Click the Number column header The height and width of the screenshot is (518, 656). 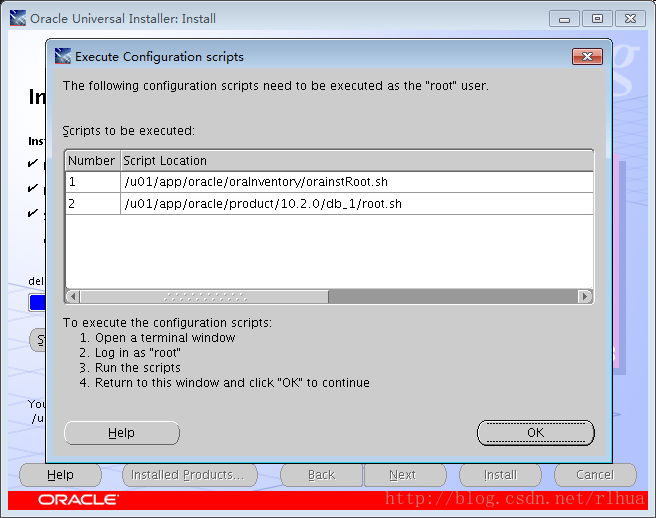(92, 161)
